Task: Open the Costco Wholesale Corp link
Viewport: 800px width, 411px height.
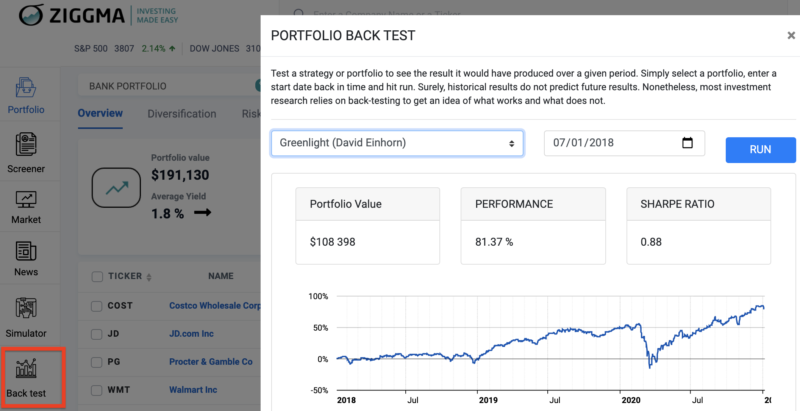Action: [215, 306]
